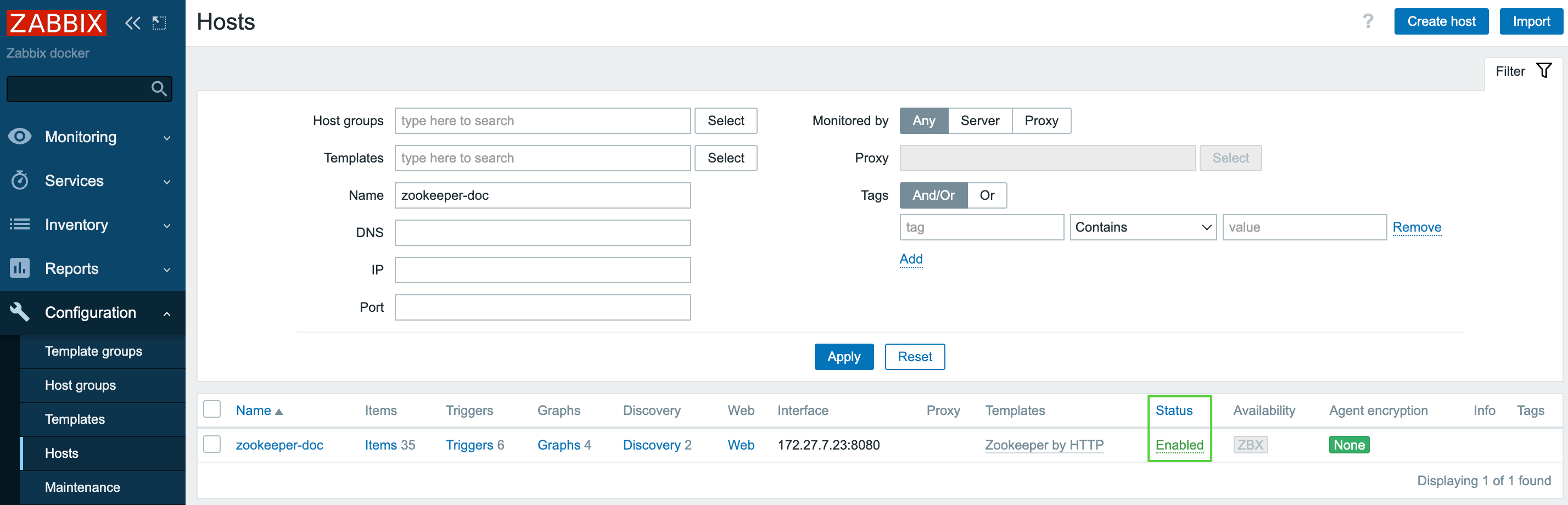Switch Monitored by to Proxy
1568x505 pixels.
pyautogui.click(x=1041, y=120)
